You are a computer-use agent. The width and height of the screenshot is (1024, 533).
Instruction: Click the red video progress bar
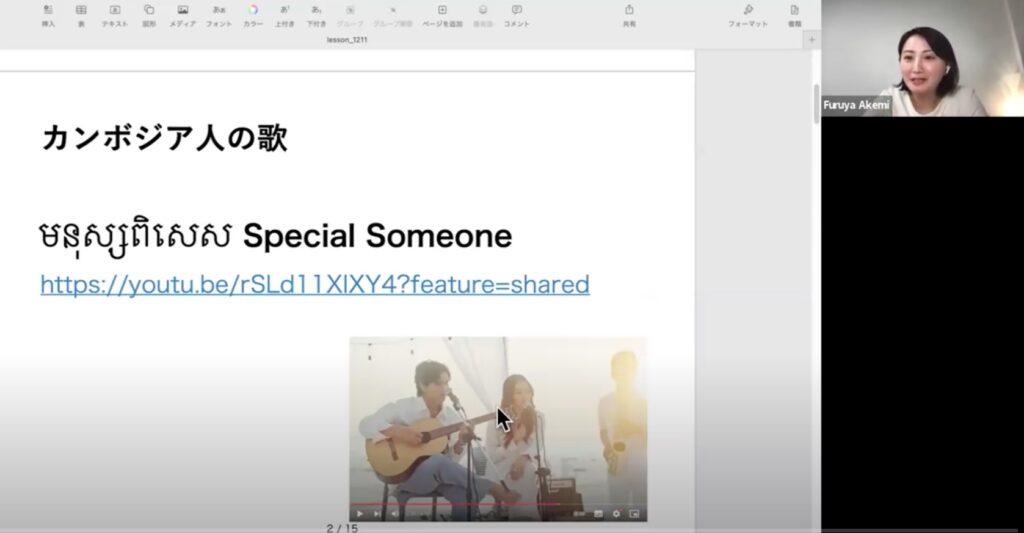coord(450,505)
